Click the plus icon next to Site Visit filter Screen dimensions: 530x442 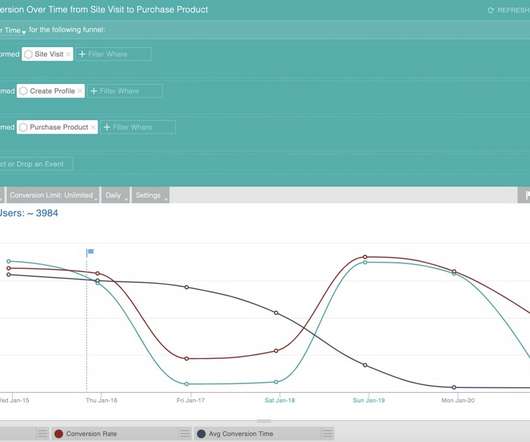point(82,54)
